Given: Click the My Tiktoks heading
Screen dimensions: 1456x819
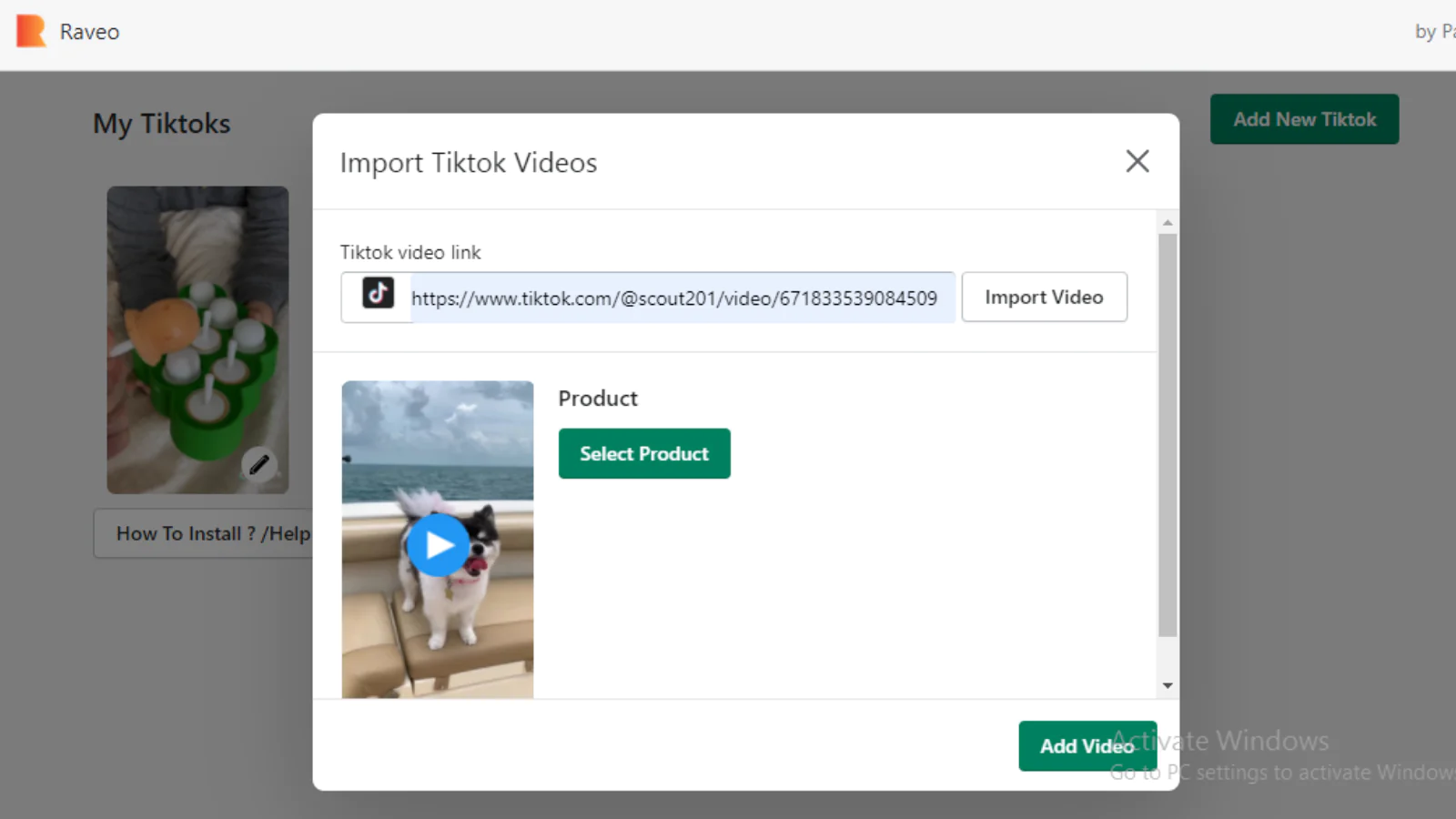Looking at the screenshot, I should tap(162, 124).
